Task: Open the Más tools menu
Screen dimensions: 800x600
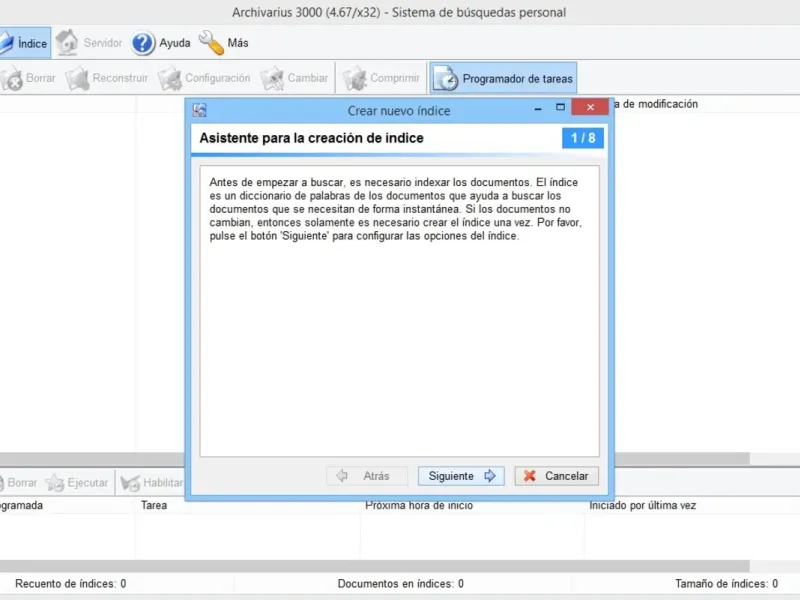Action: pyautogui.click(x=224, y=43)
